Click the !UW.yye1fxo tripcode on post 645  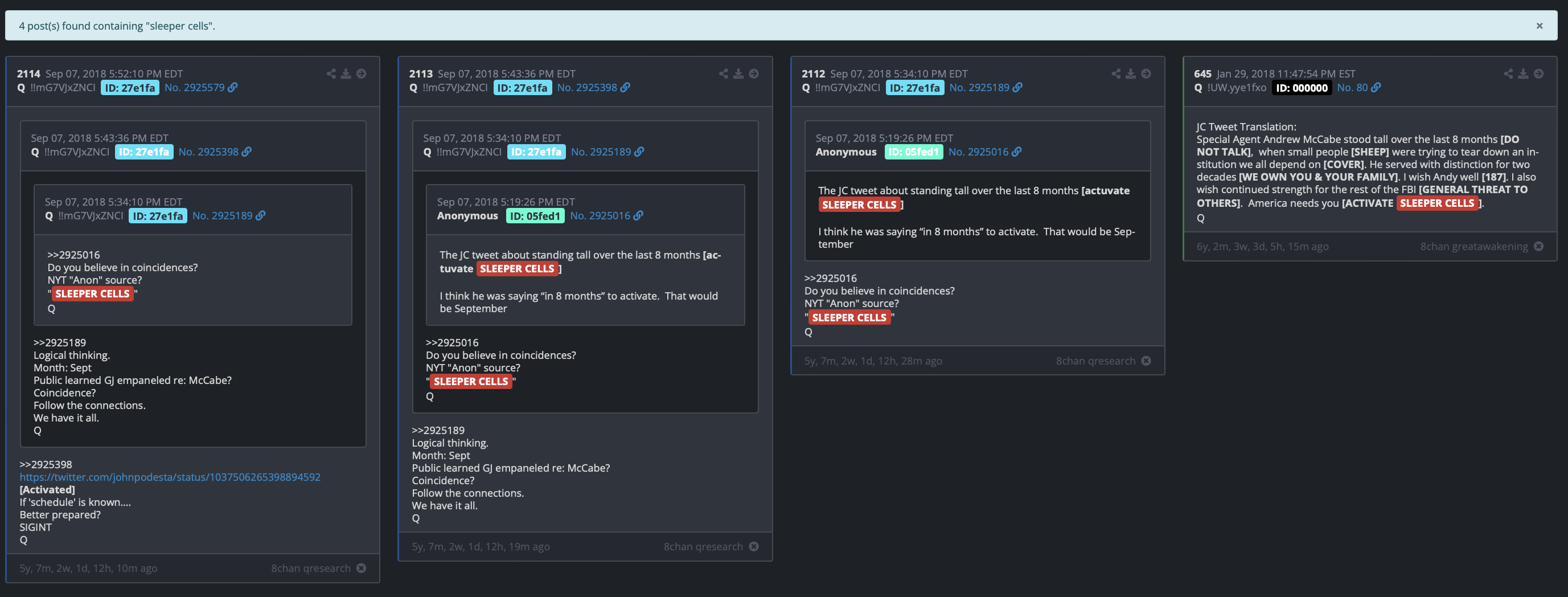click(x=1237, y=88)
